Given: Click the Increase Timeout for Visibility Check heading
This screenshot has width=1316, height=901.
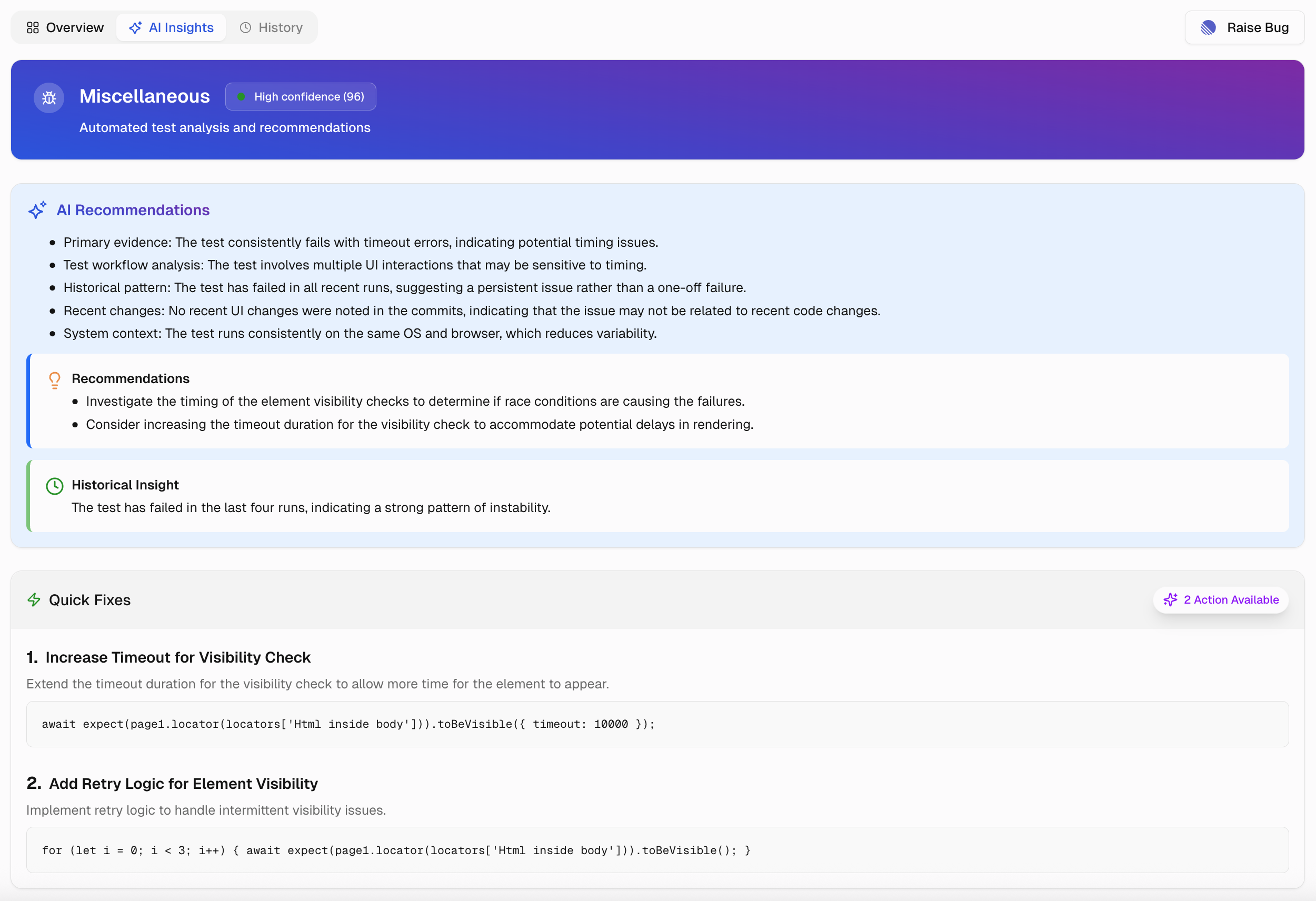Looking at the screenshot, I should click(x=178, y=657).
